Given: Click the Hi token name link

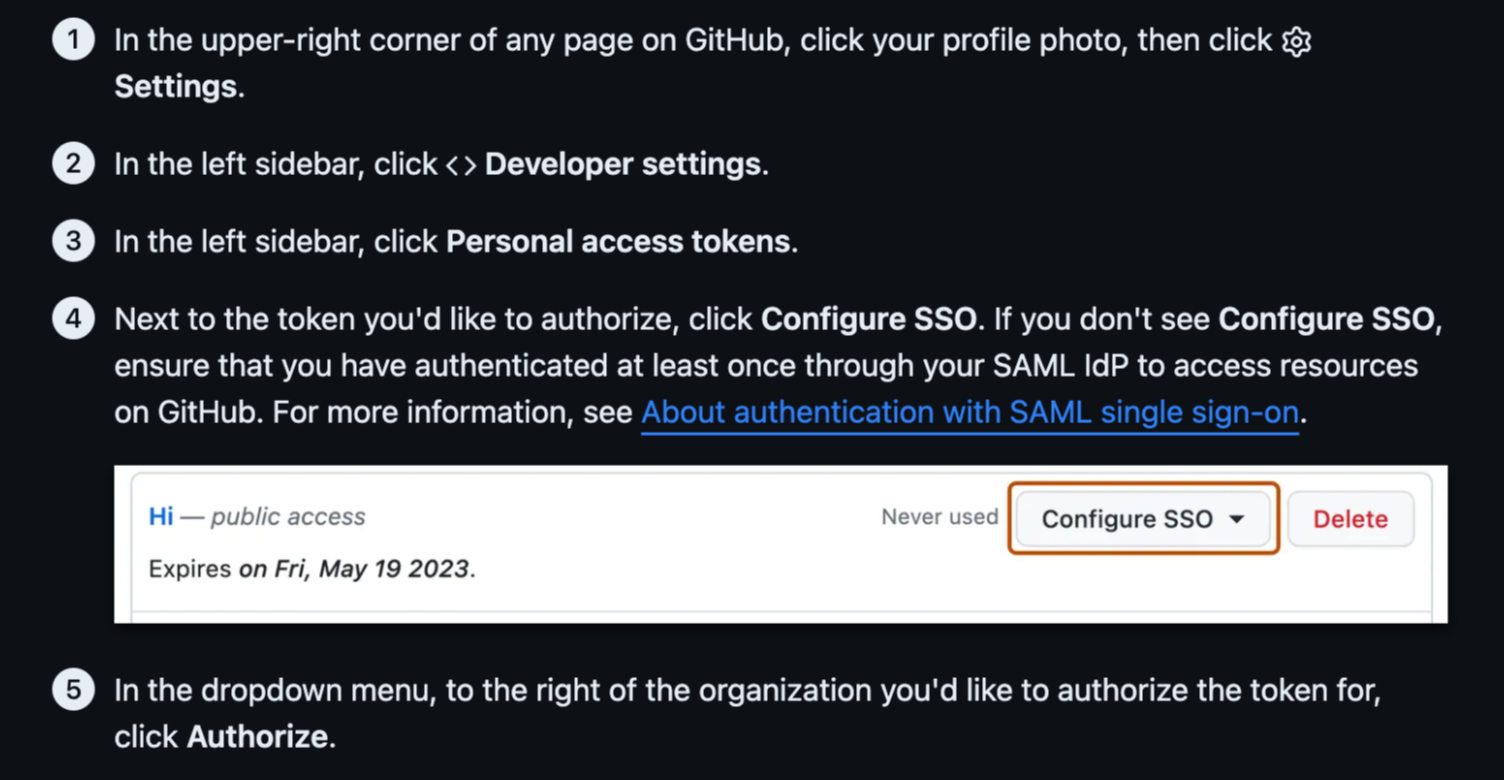Looking at the screenshot, I should pyautogui.click(x=159, y=516).
